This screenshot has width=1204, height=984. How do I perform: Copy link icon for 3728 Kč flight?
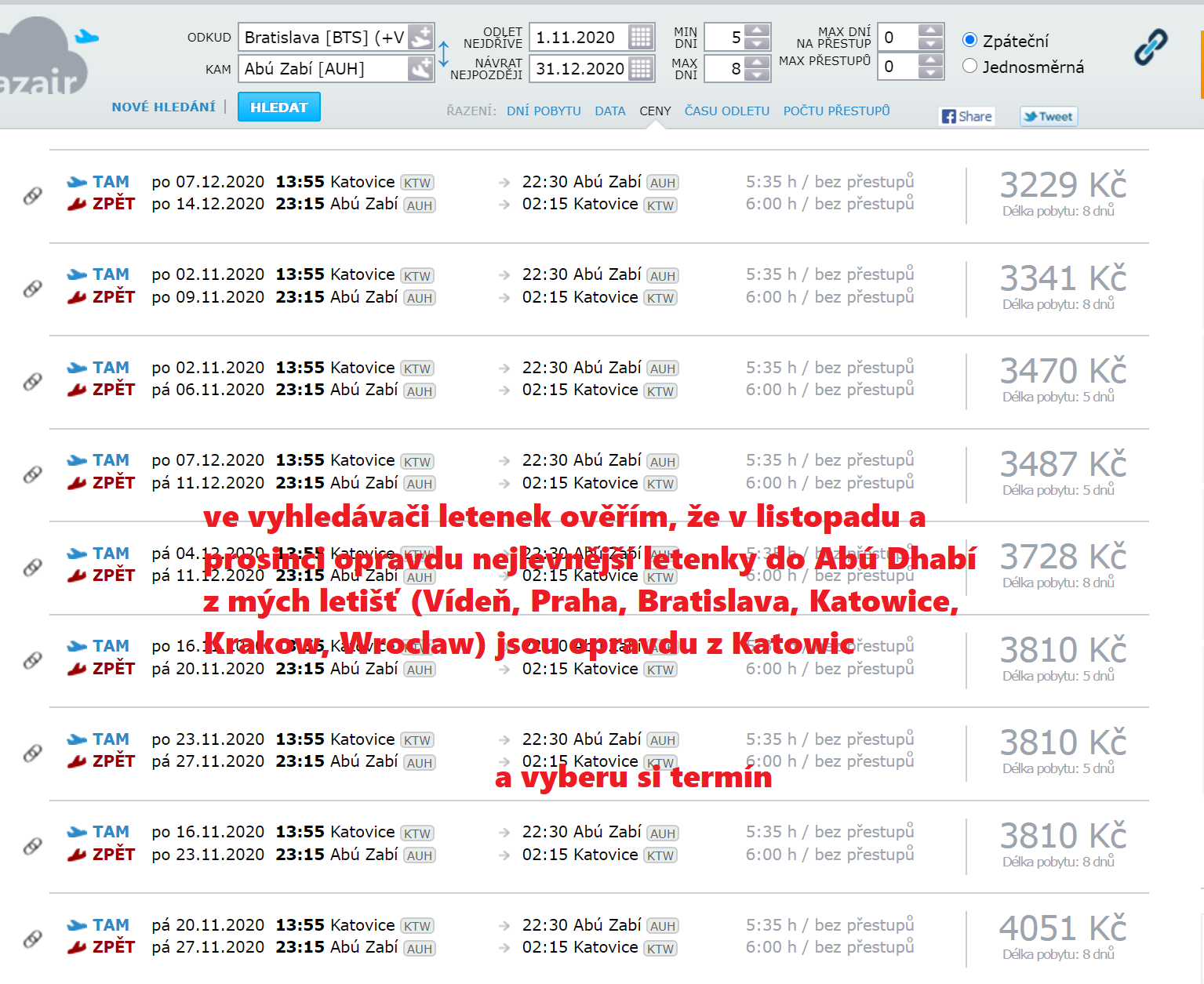pos(32,567)
